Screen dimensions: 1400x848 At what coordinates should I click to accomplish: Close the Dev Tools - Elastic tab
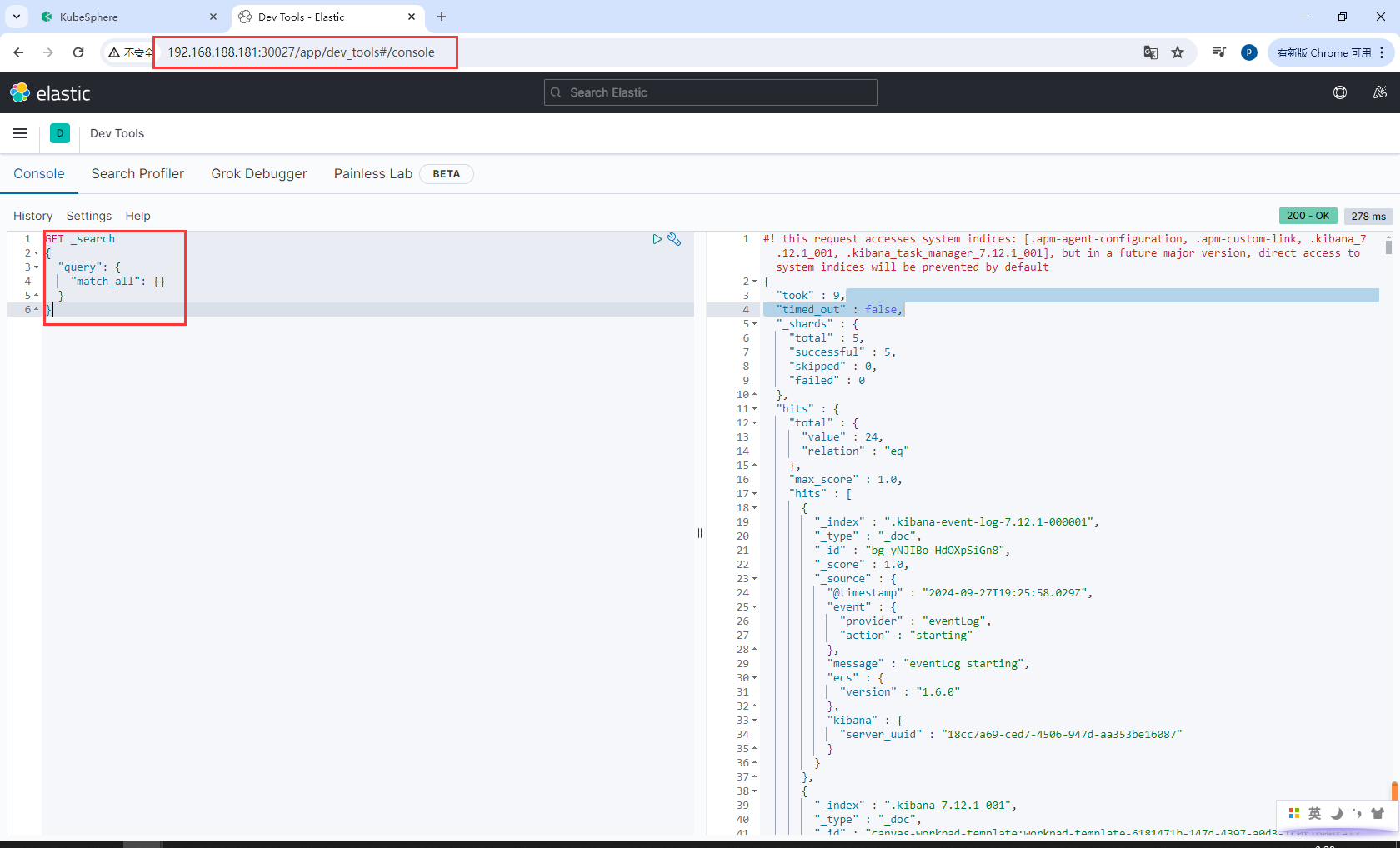(x=412, y=17)
